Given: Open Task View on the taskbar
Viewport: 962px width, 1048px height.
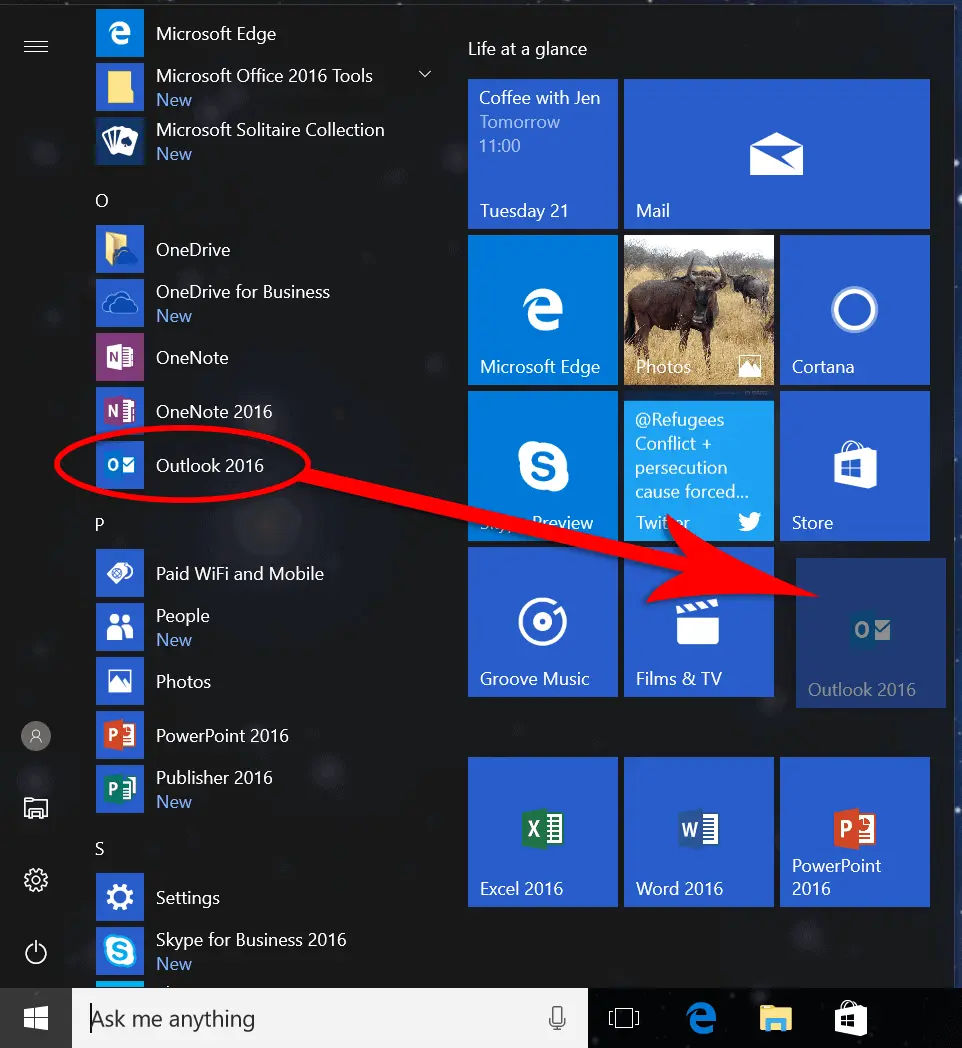Looking at the screenshot, I should point(624,1018).
